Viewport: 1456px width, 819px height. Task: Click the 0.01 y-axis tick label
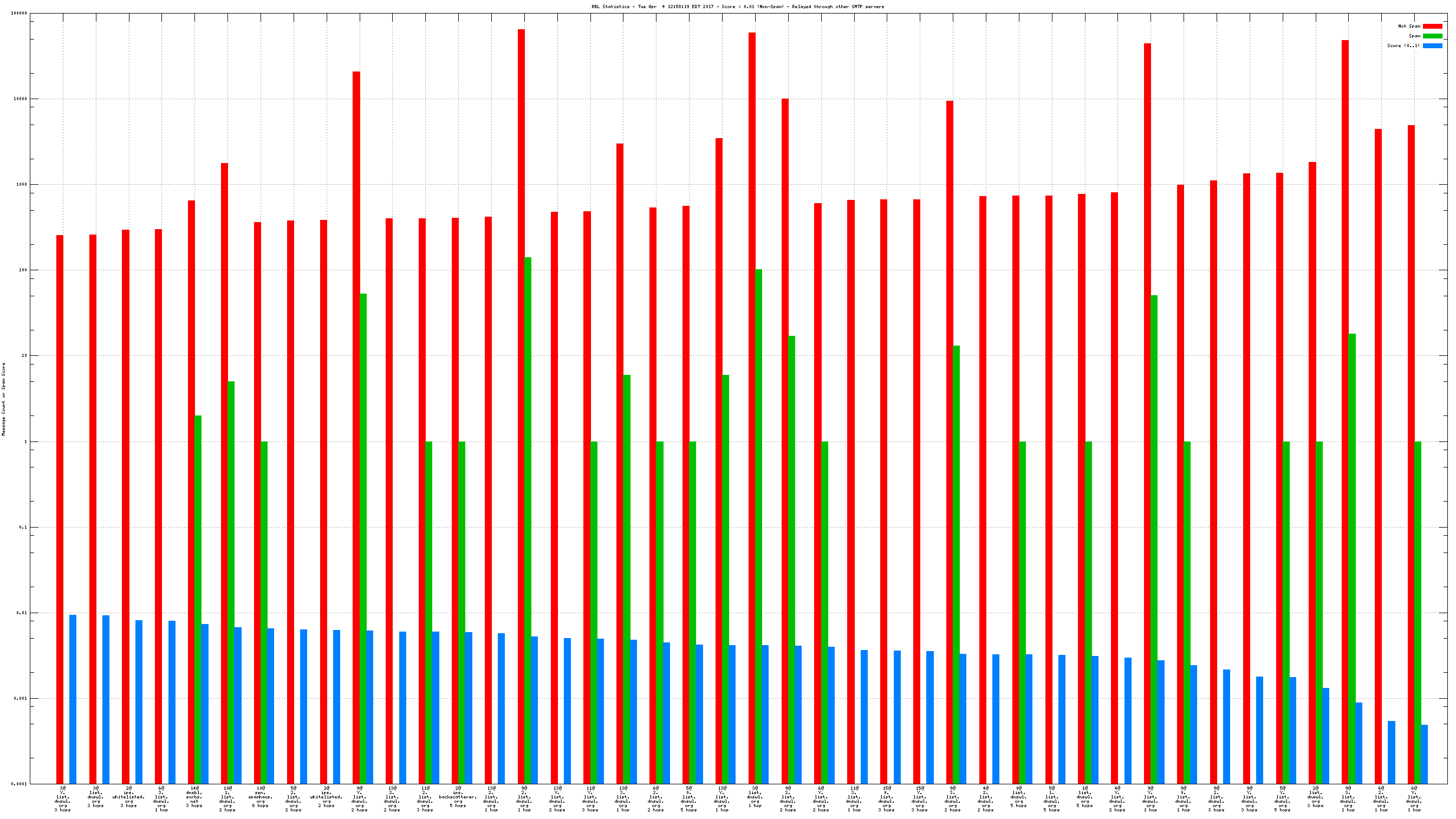tap(21, 613)
